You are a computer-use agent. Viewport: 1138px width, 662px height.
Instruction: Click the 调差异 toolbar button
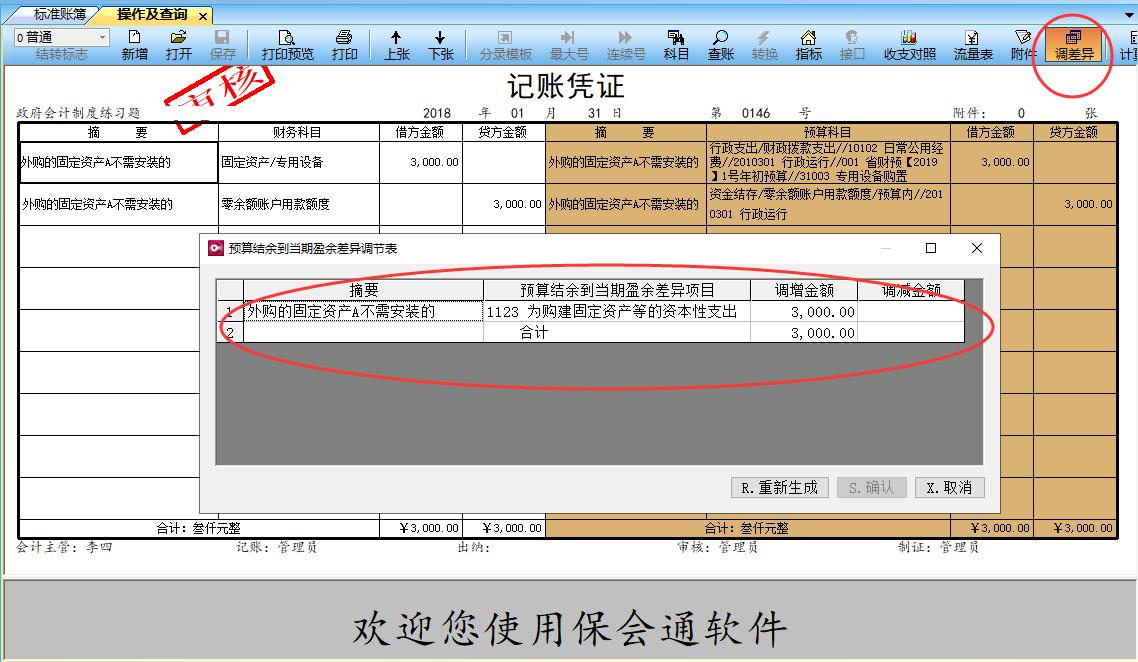(x=1074, y=45)
